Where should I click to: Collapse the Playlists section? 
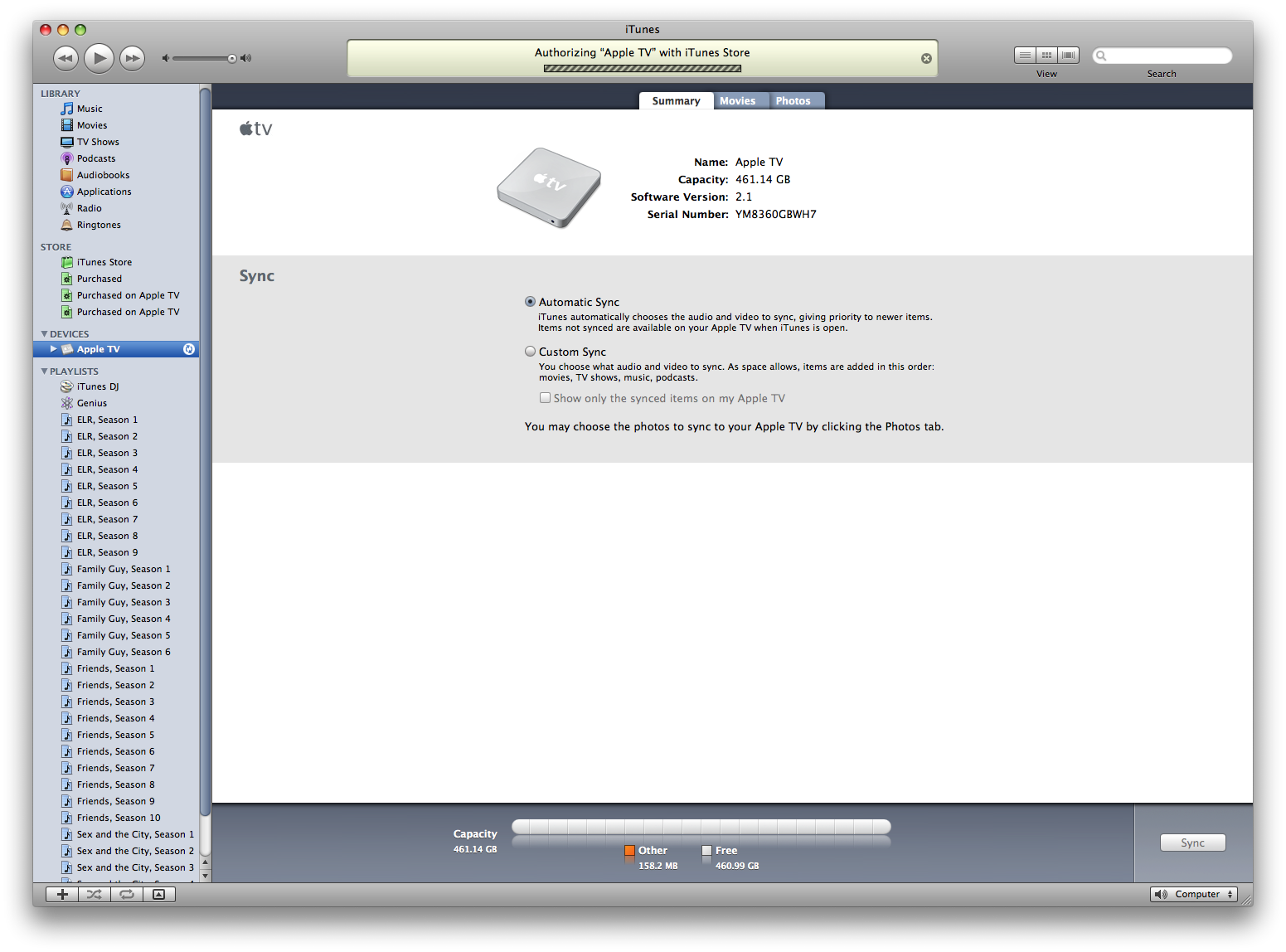44,372
